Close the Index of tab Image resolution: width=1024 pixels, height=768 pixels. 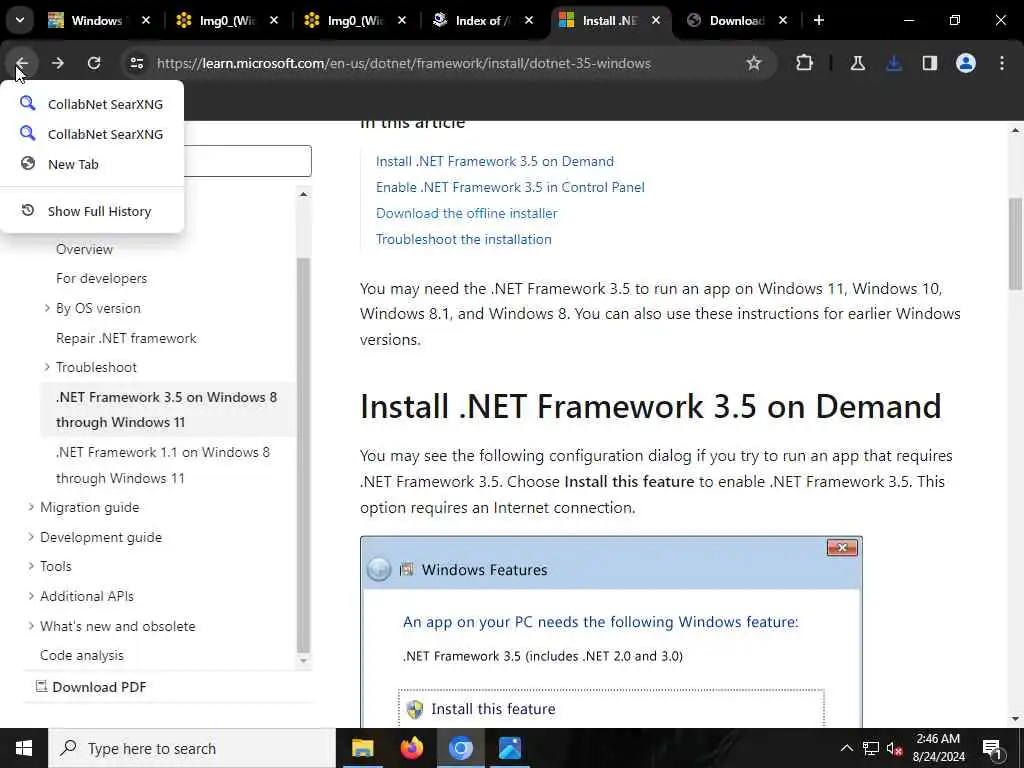pyautogui.click(x=528, y=21)
